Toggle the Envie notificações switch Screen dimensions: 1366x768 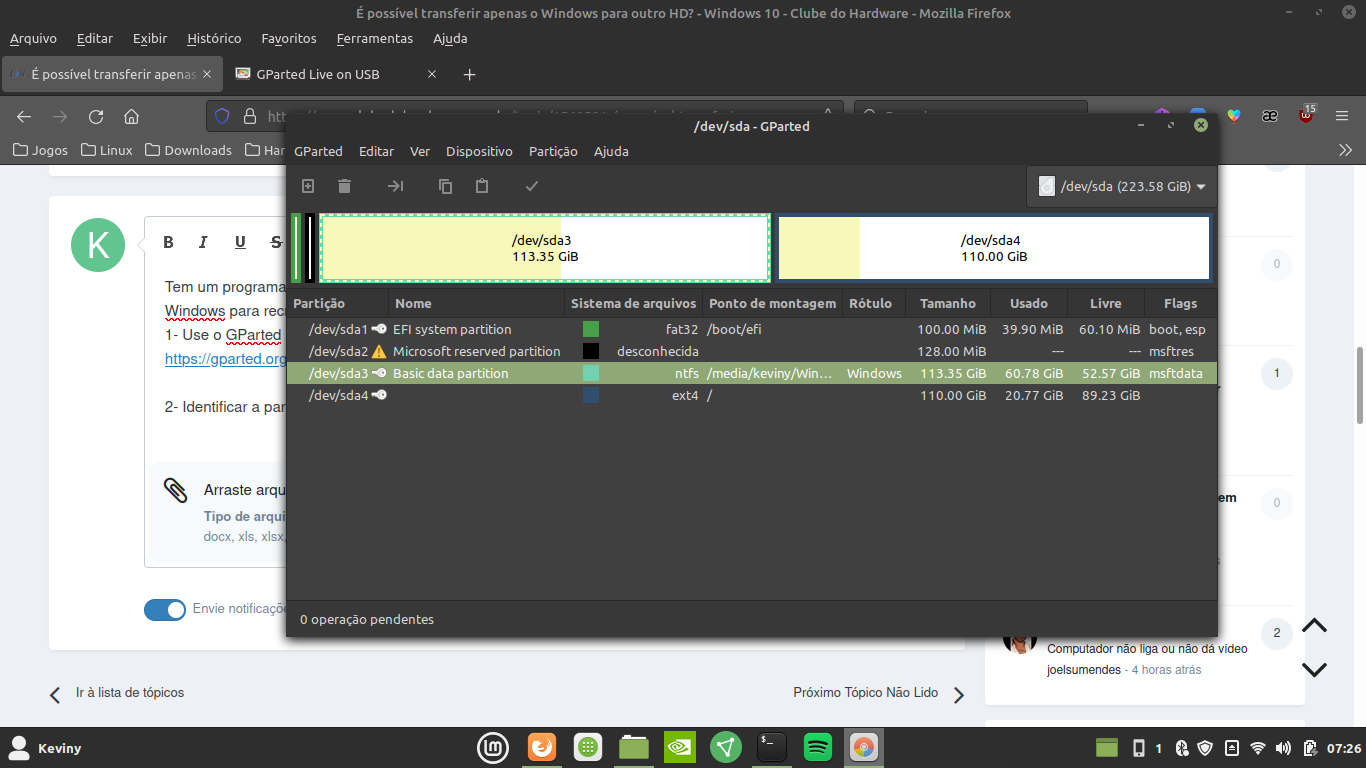[x=165, y=610]
